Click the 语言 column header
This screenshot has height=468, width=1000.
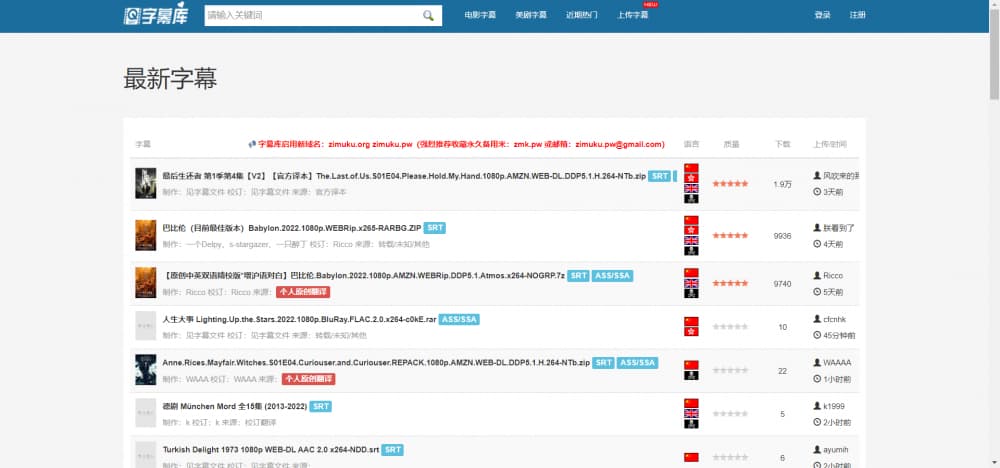(x=691, y=144)
